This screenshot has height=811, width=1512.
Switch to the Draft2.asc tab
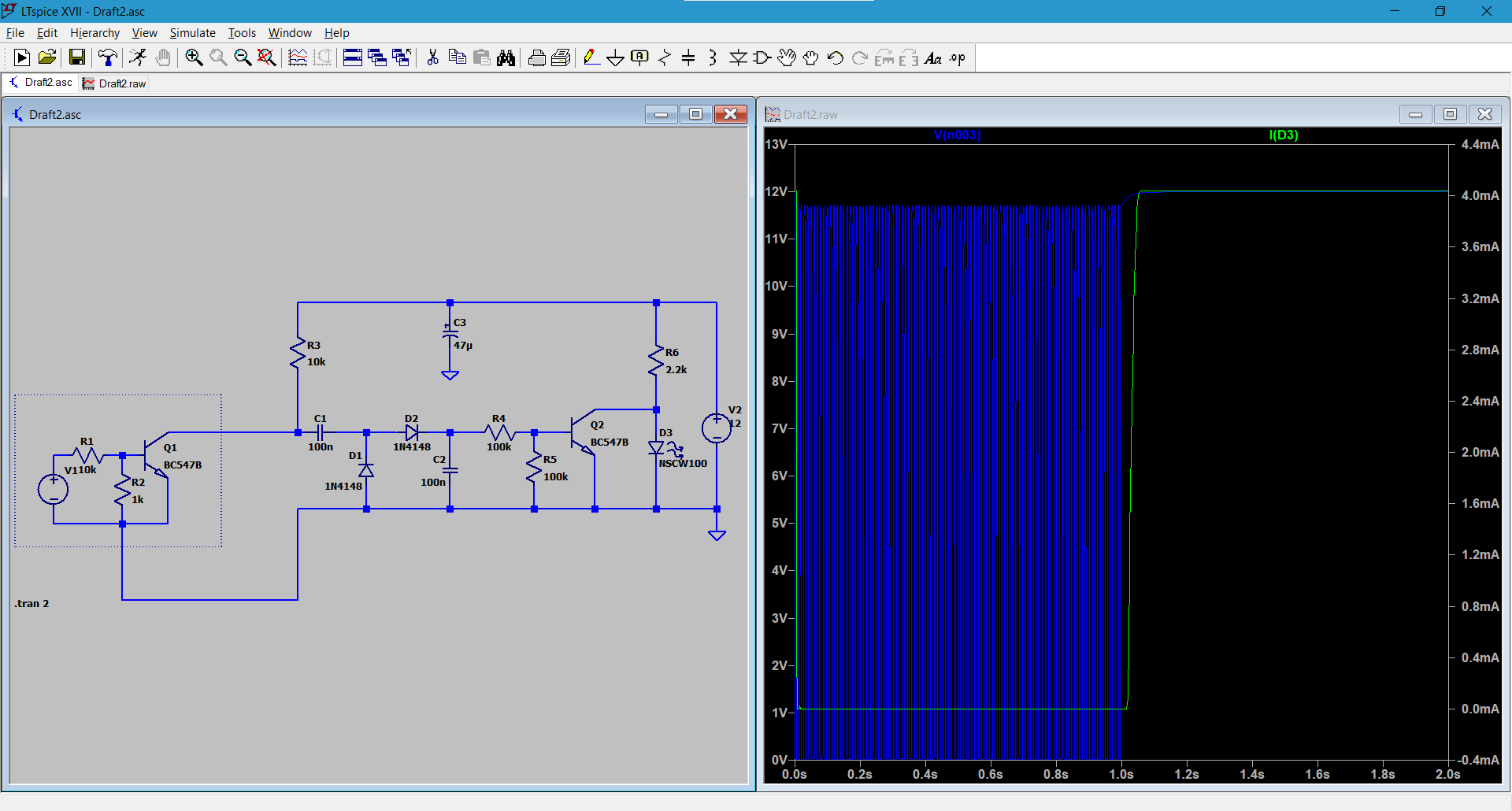pyautogui.click(x=41, y=83)
